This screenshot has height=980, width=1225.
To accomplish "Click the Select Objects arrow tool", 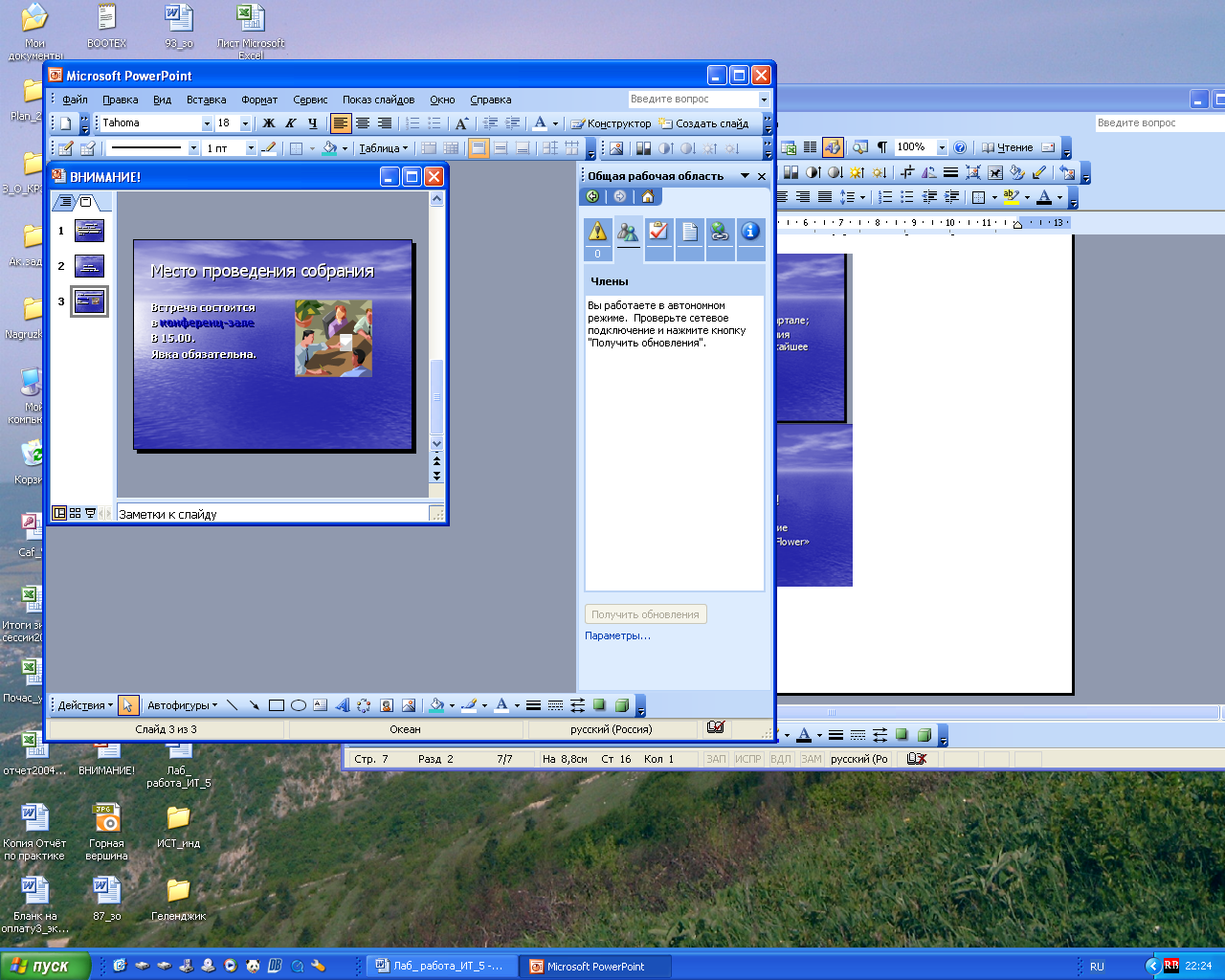I will [128, 705].
